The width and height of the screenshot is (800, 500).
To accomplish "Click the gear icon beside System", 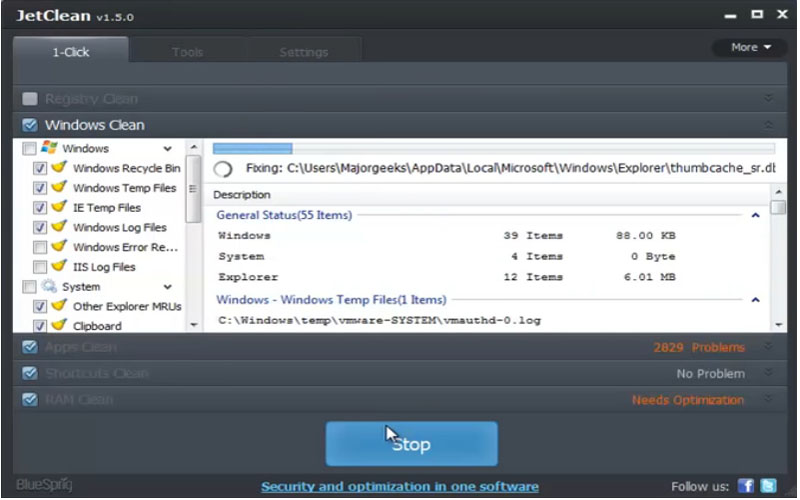I will pos(49,286).
